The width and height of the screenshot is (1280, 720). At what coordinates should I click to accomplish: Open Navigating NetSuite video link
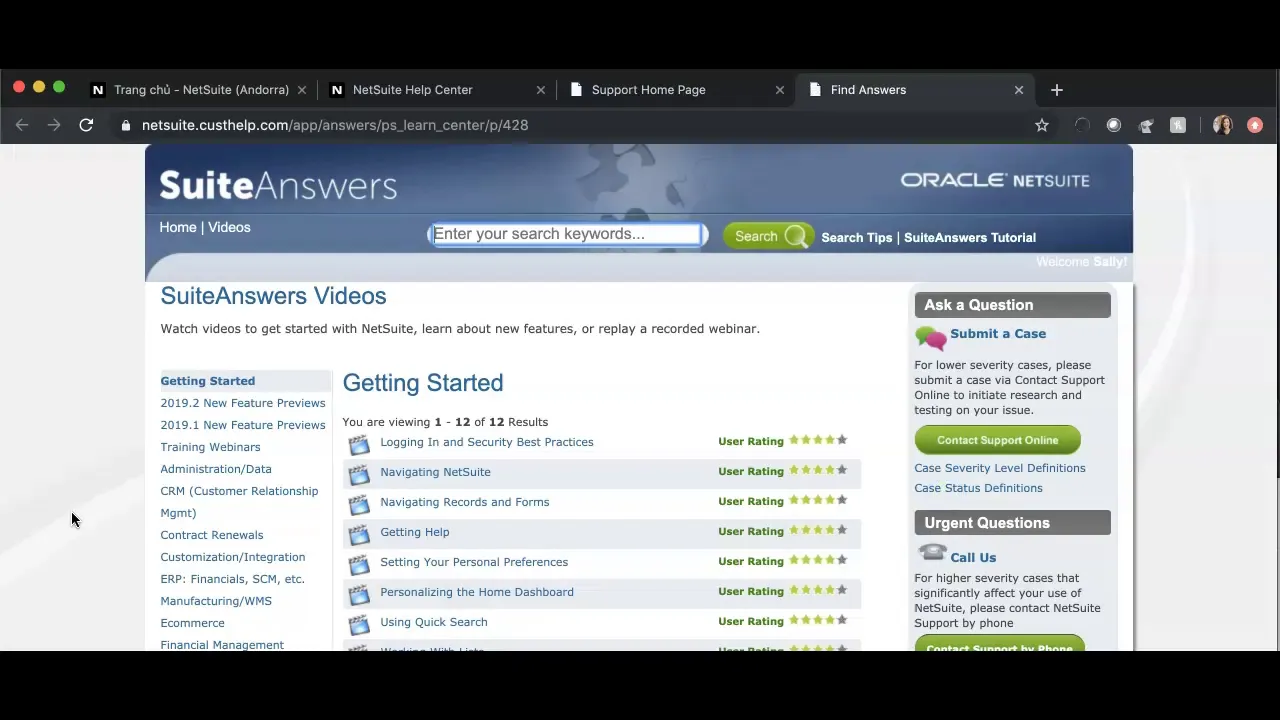point(435,472)
